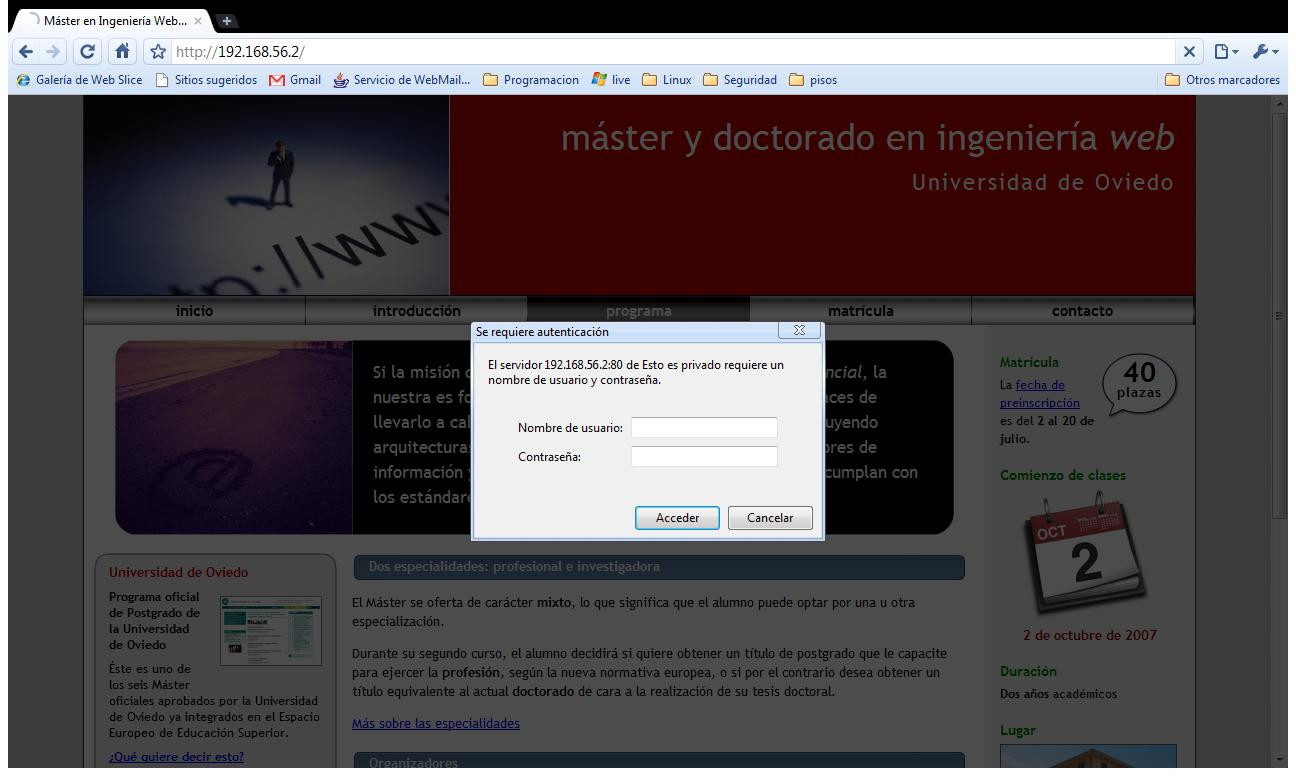Focus the Contraseña field
The image size is (1296, 776).
(704, 456)
